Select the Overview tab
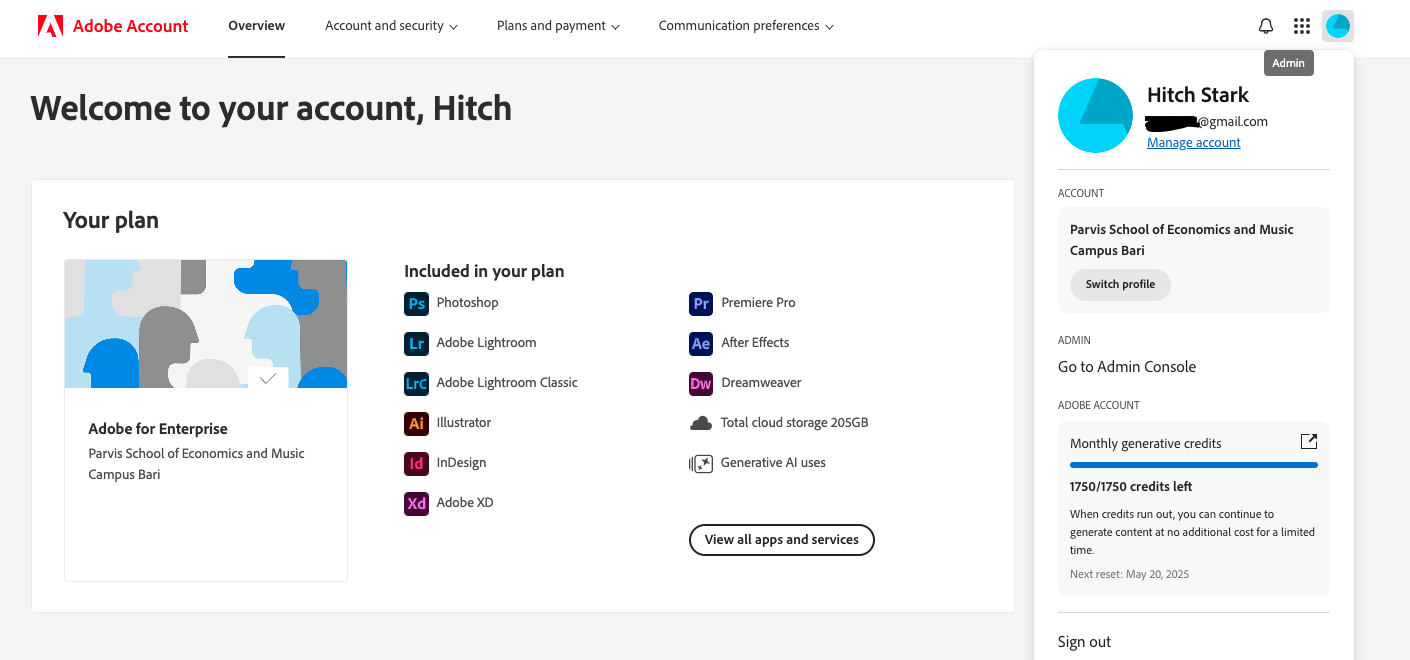 click(256, 26)
